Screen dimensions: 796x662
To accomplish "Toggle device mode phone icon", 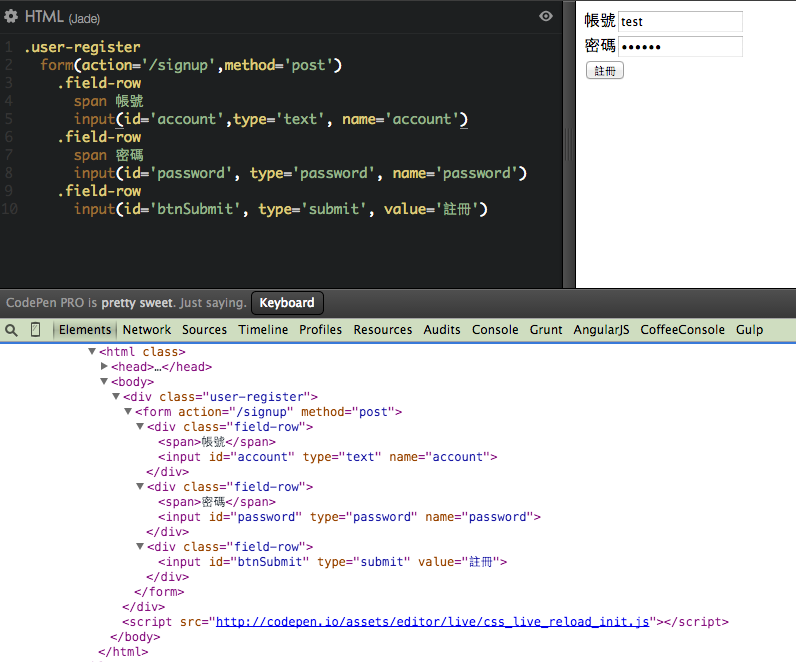I will [36, 330].
